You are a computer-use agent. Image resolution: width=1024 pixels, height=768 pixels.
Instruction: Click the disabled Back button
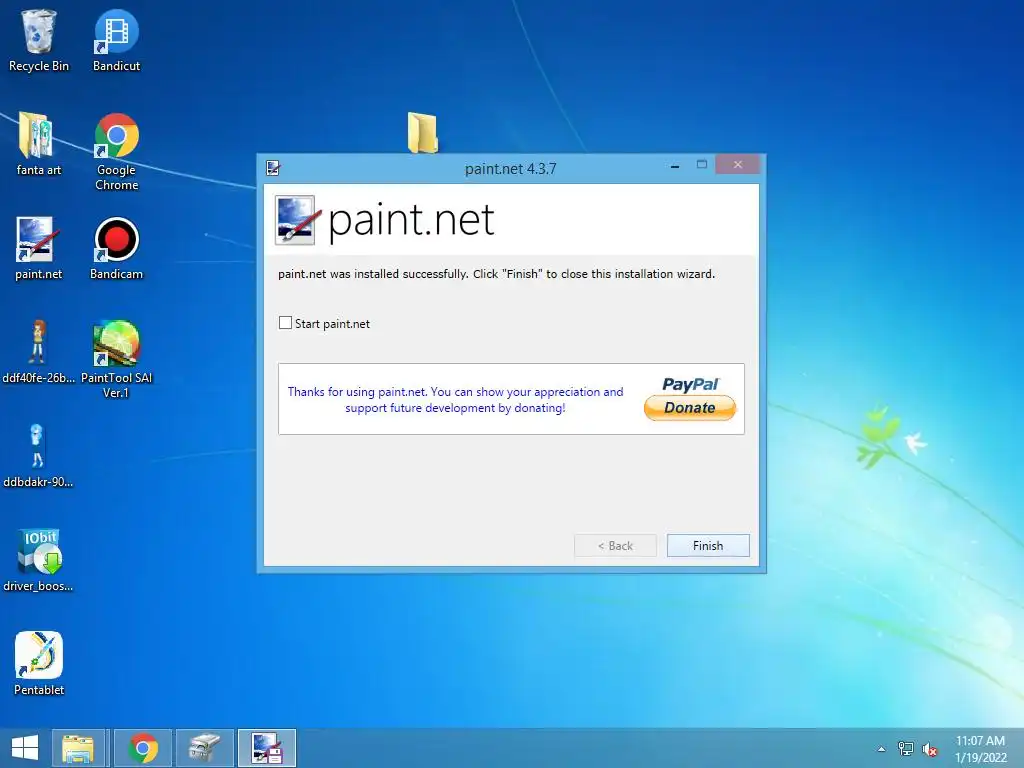coord(615,545)
